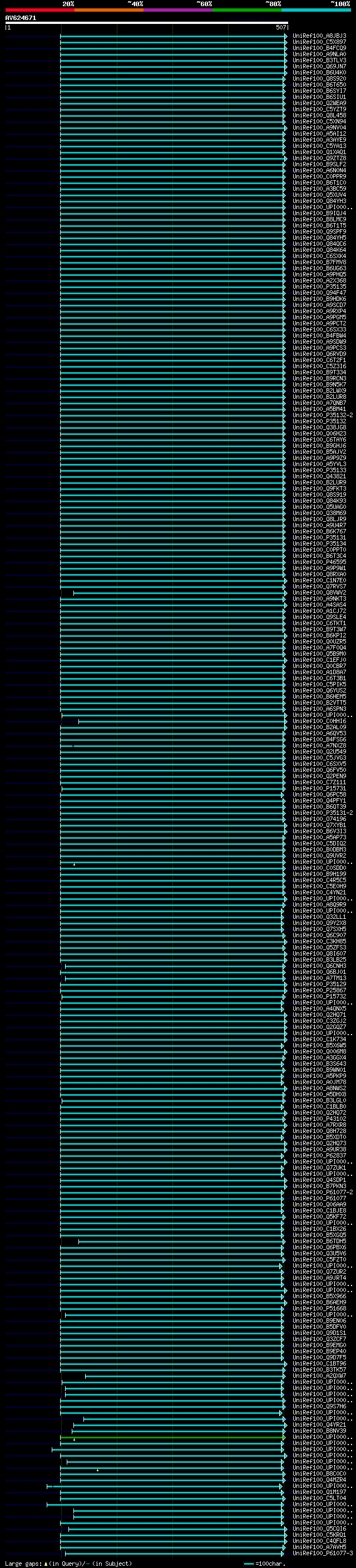Image resolution: width=356 pixels, height=1568 pixels.
Task: Select hit UniRef100_Q8L458
Action: (319, 115)
